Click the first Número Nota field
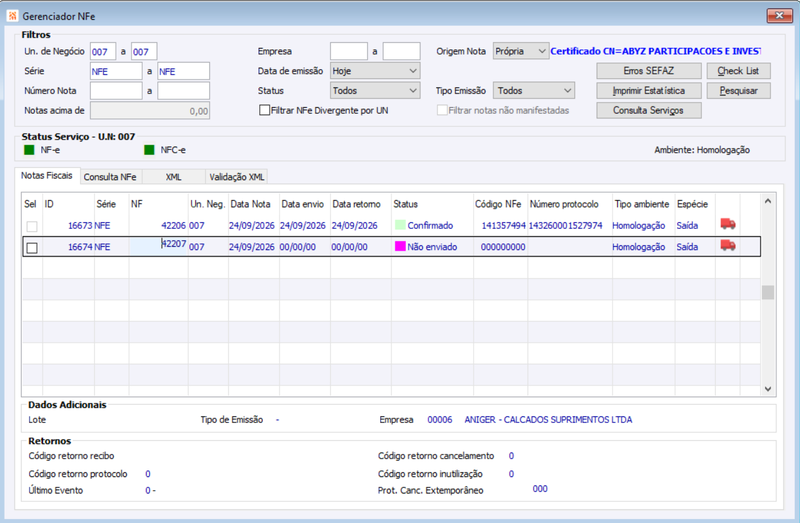 (x=116, y=91)
